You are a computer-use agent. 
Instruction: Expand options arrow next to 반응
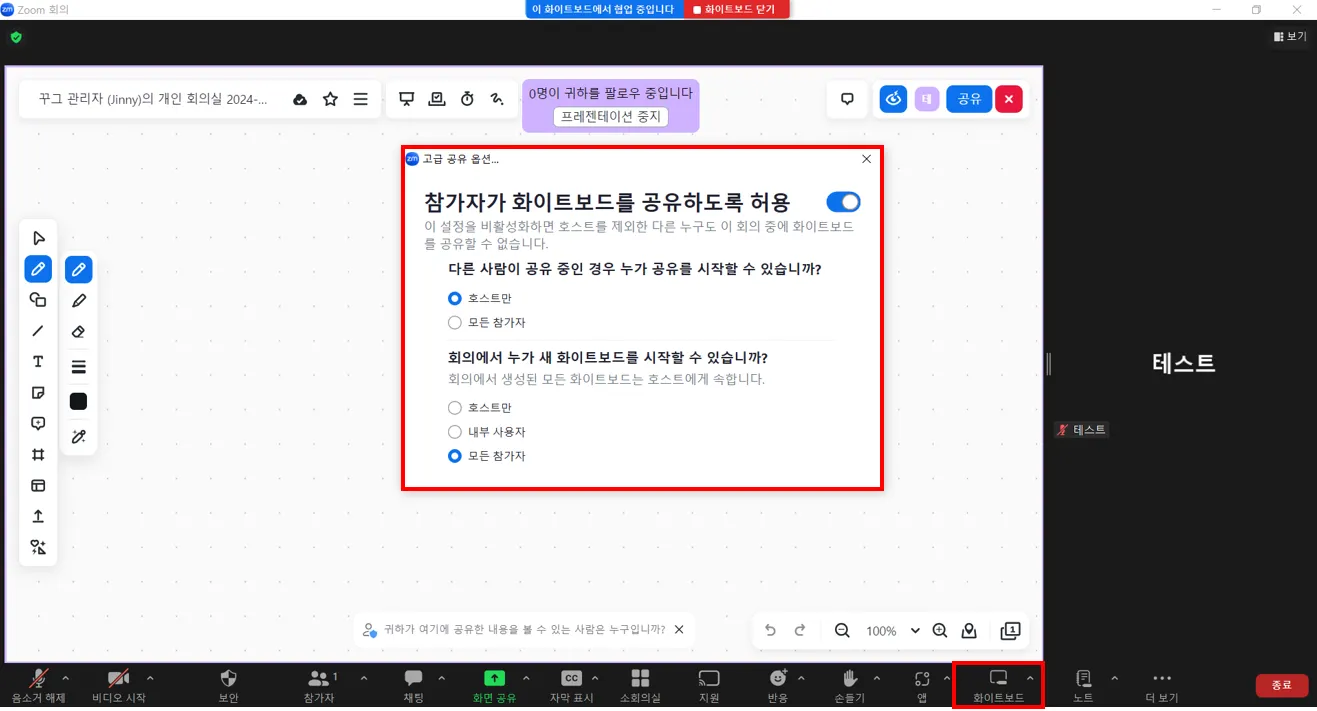[801, 678]
